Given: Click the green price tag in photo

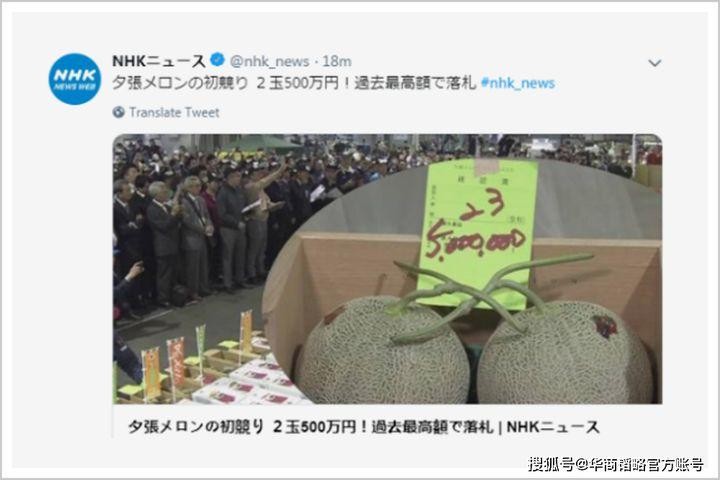Looking at the screenshot, I should pyautogui.click(x=478, y=232).
